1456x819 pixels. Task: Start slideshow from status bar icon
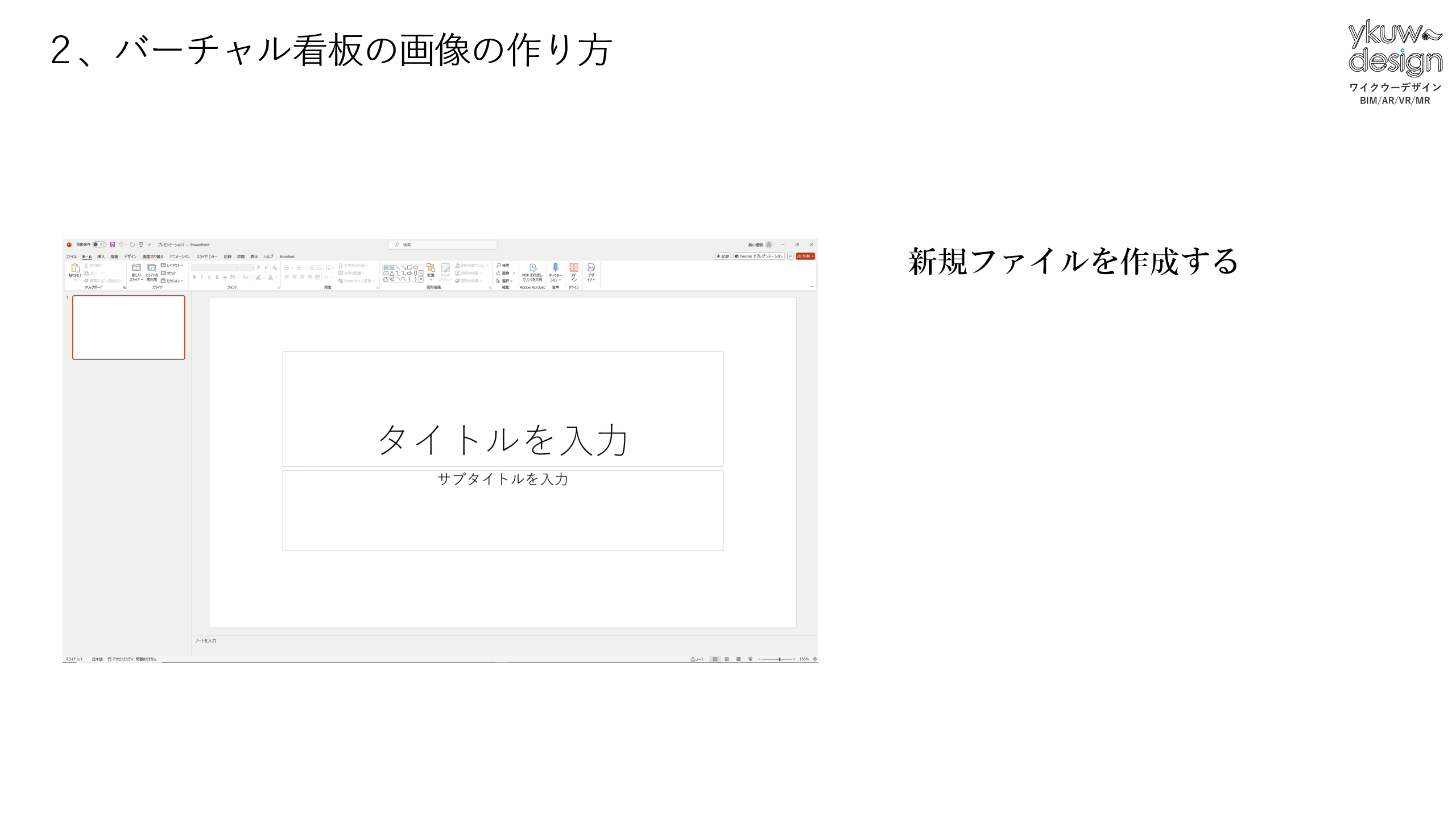(750, 659)
